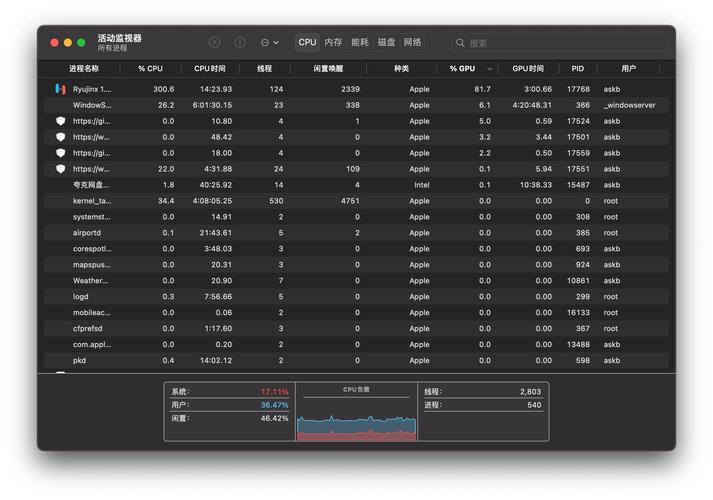The height and width of the screenshot is (500, 713).
Task: Select the Weather... process row
Action: point(356,280)
